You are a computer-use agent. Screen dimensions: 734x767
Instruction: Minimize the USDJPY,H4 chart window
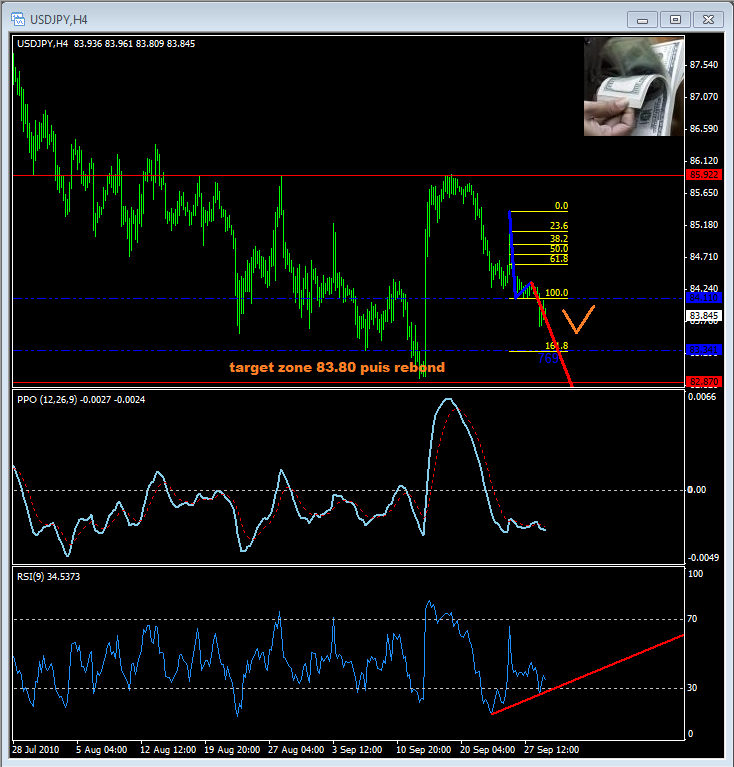[642, 20]
